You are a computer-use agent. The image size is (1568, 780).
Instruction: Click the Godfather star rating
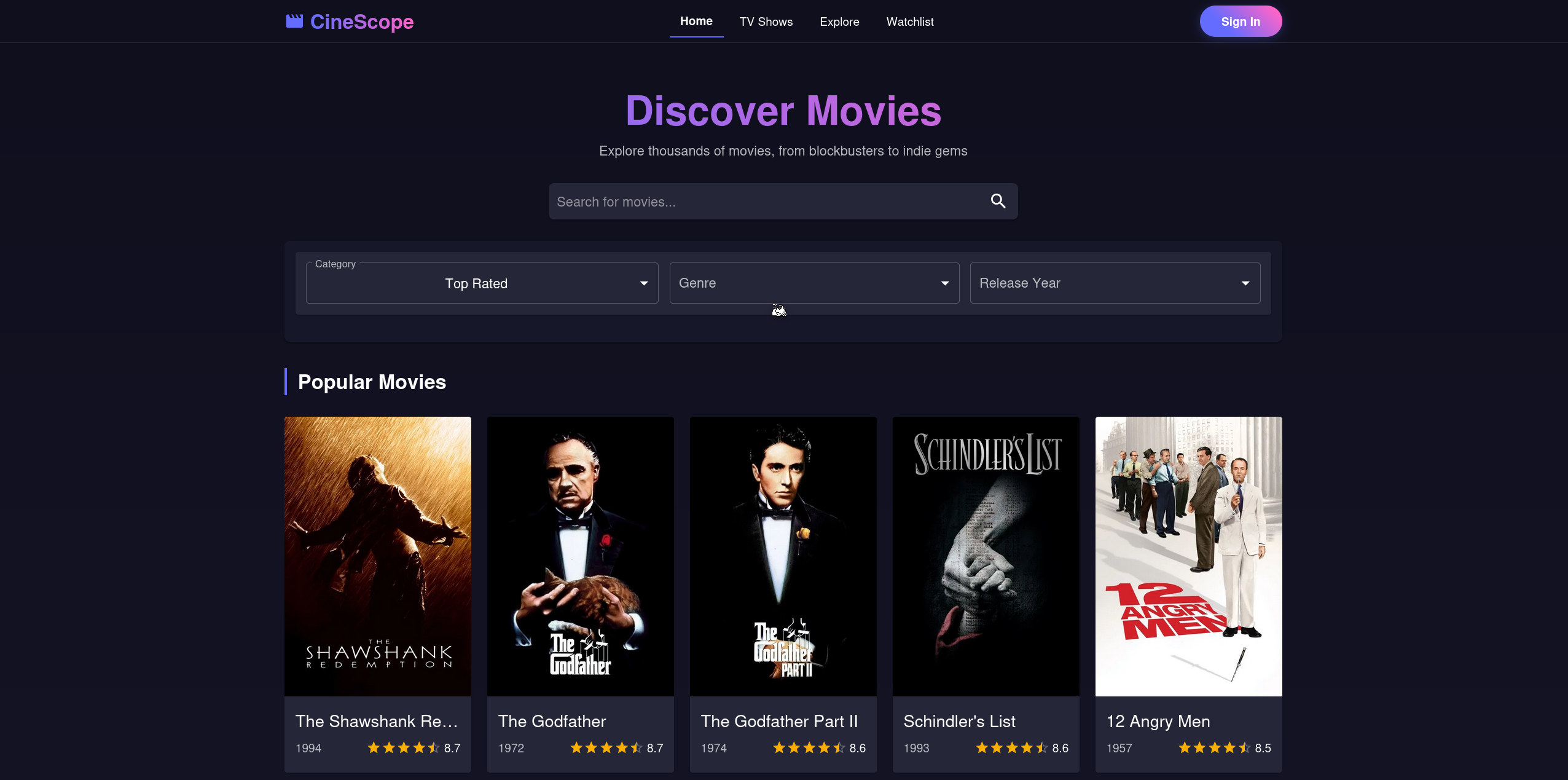(606, 747)
